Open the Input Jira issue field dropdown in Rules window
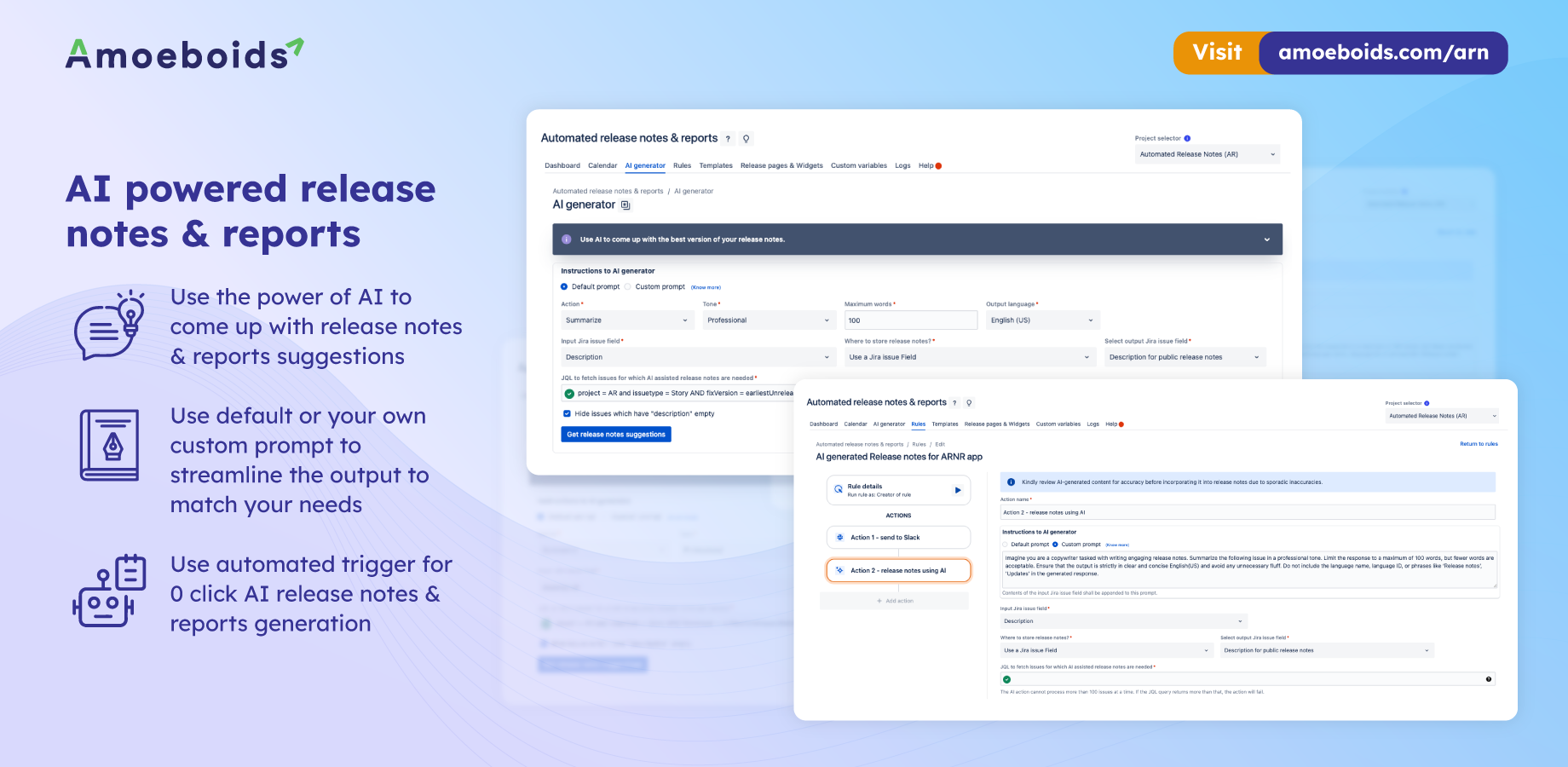Image resolution: width=1568 pixels, height=767 pixels. pos(1124,621)
